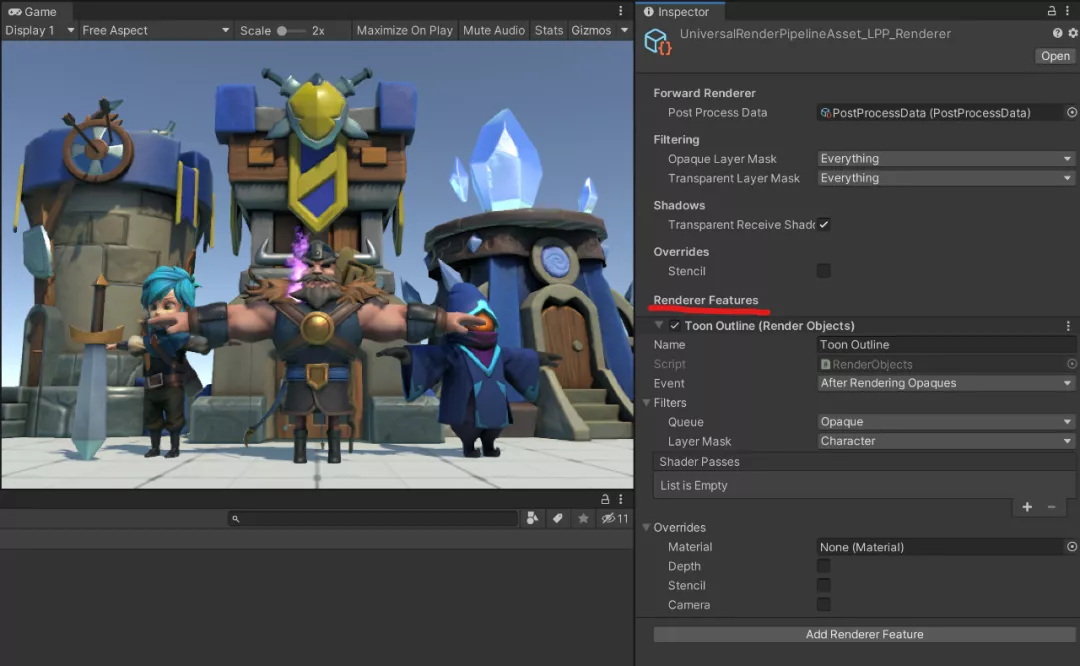Viewport: 1080px width, 666px height.
Task: Click the Material field's object picker circle
Action: click(x=1070, y=547)
